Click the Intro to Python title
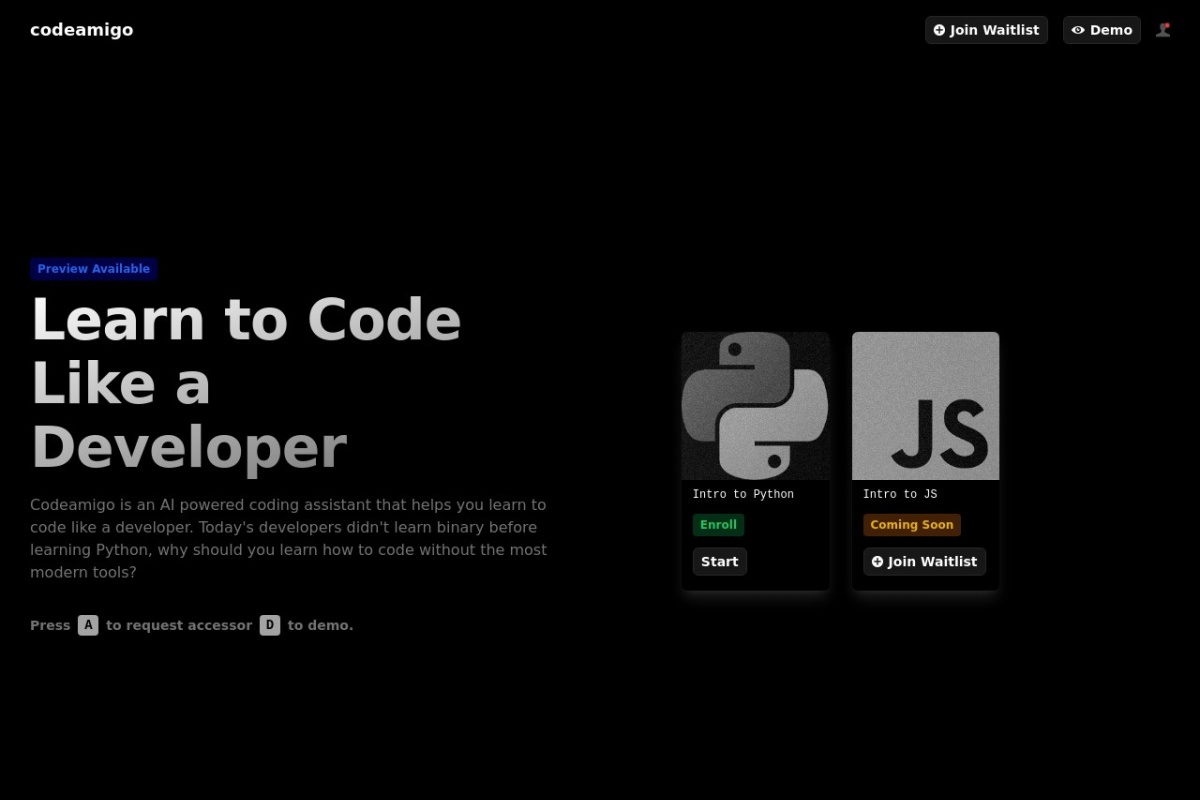Image resolution: width=1200 pixels, height=800 pixels. (743, 494)
